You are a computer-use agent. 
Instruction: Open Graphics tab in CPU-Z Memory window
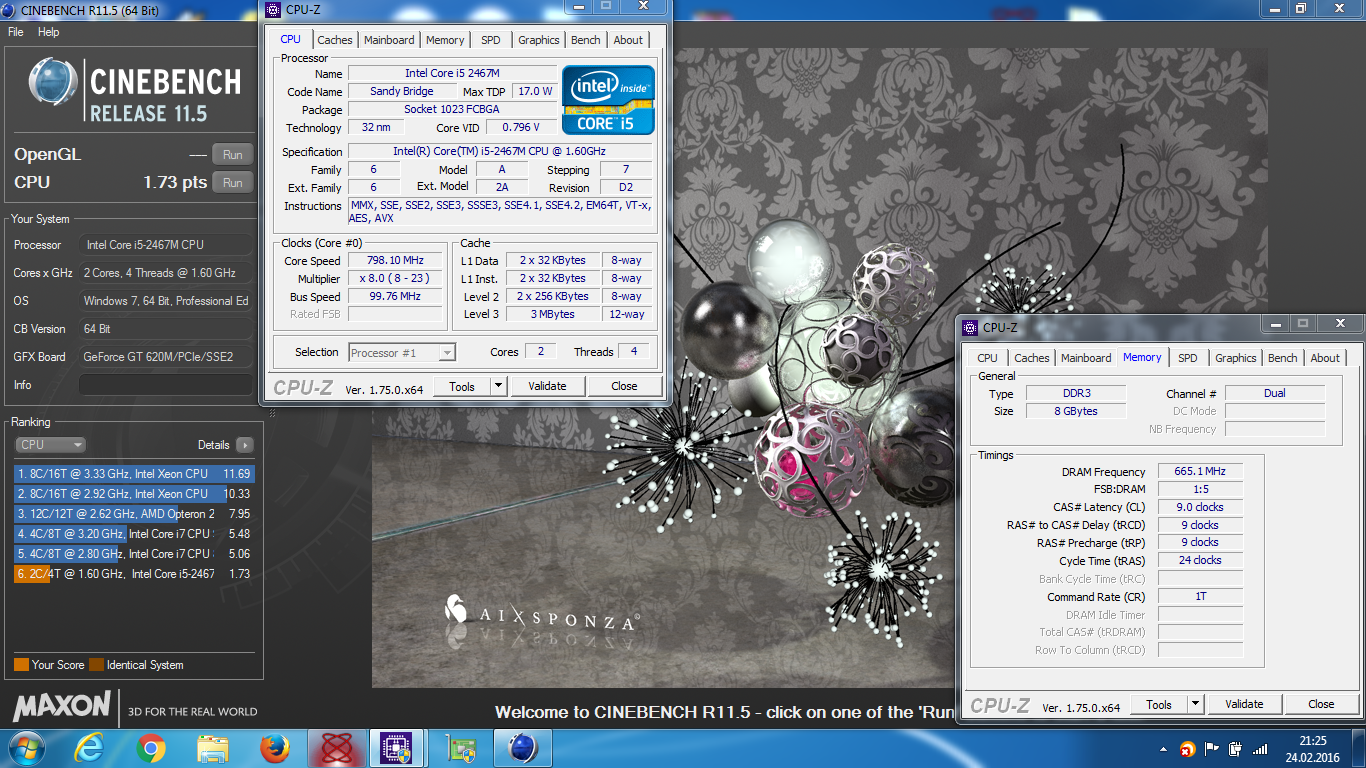click(x=1236, y=358)
